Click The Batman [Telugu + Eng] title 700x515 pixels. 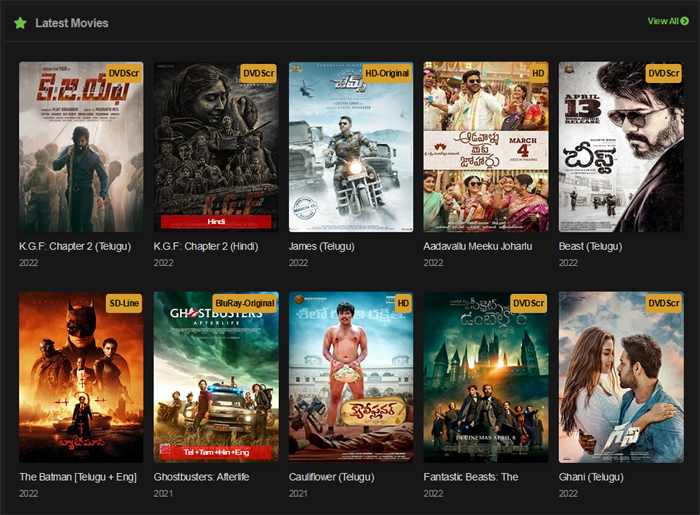78,477
